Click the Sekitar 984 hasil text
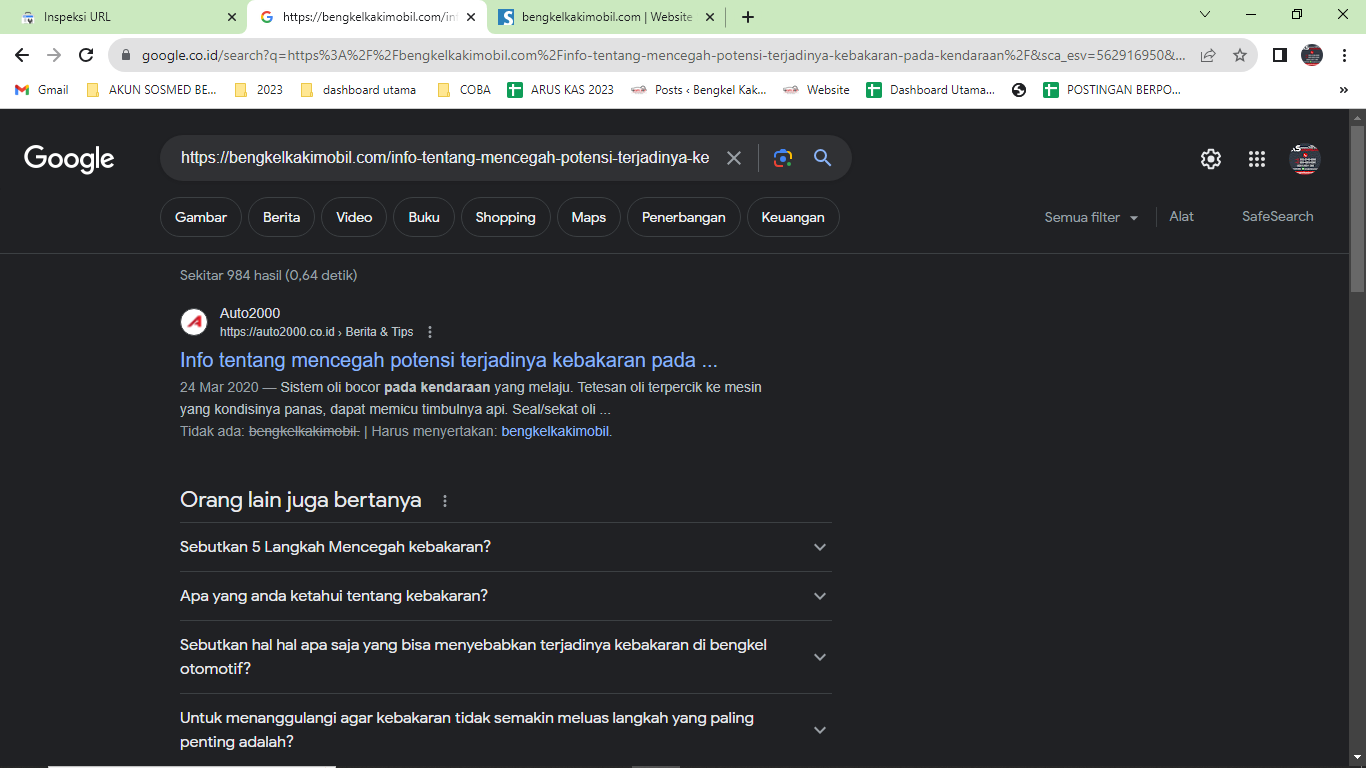Screen dimensions: 1366x768 coord(268,275)
